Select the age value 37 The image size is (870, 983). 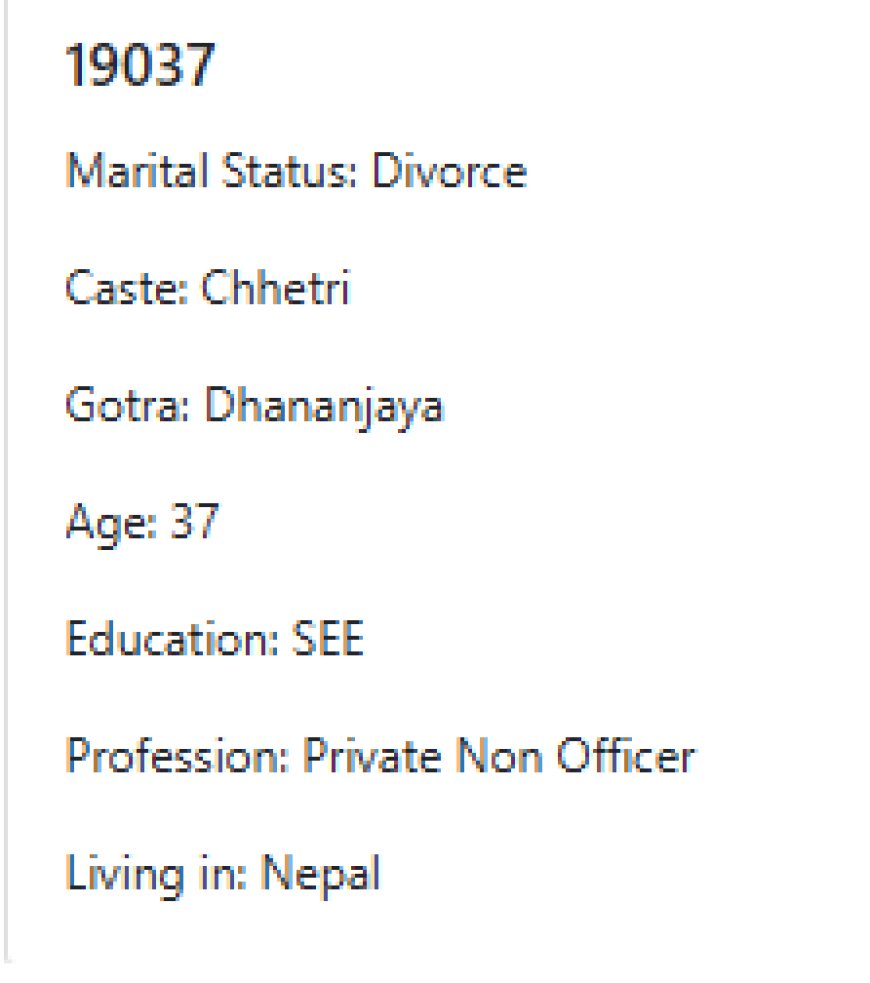(x=194, y=522)
